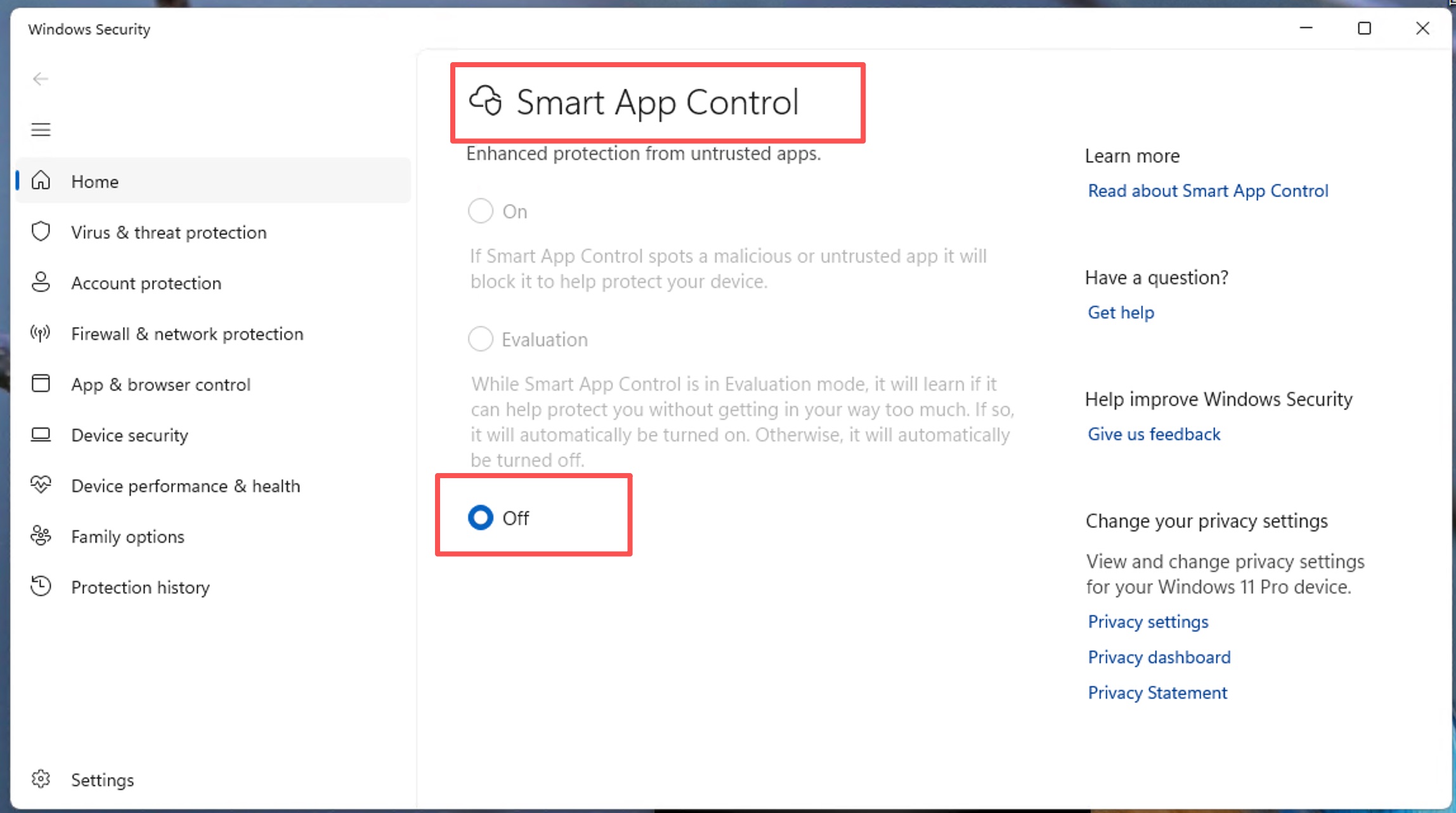Open the Privacy Statement link
The width and height of the screenshot is (1456, 813).
click(x=1157, y=693)
